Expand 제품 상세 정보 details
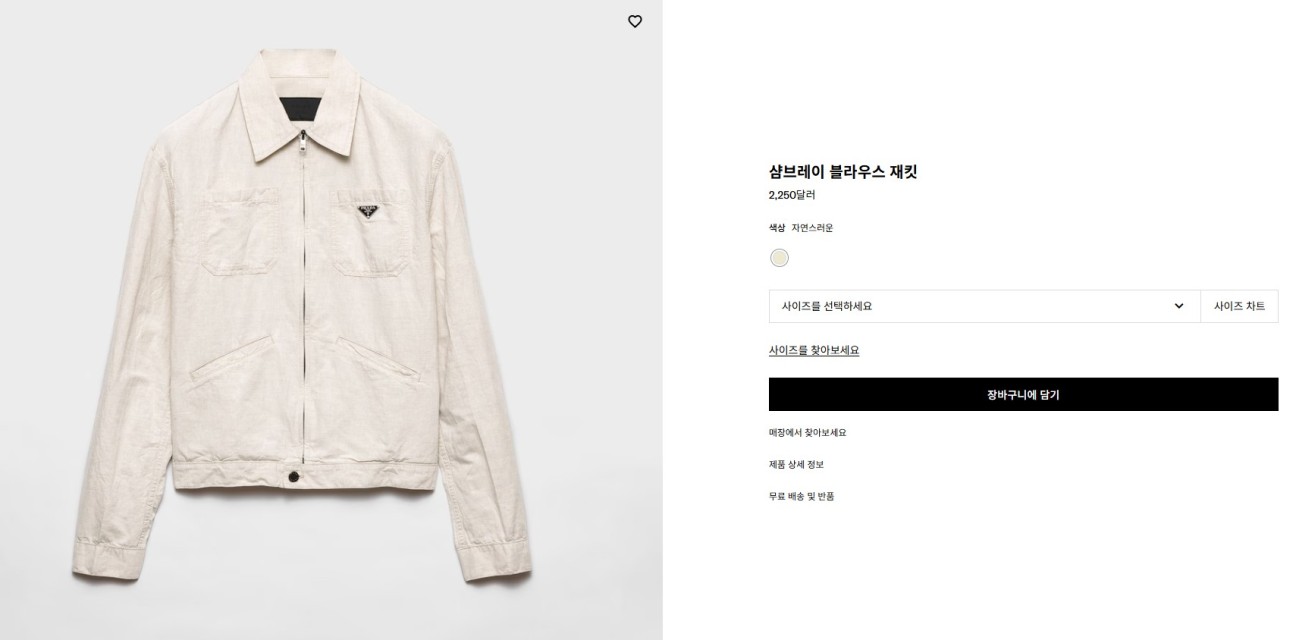Viewport: 1296px width, 640px height. pos(796,465)
